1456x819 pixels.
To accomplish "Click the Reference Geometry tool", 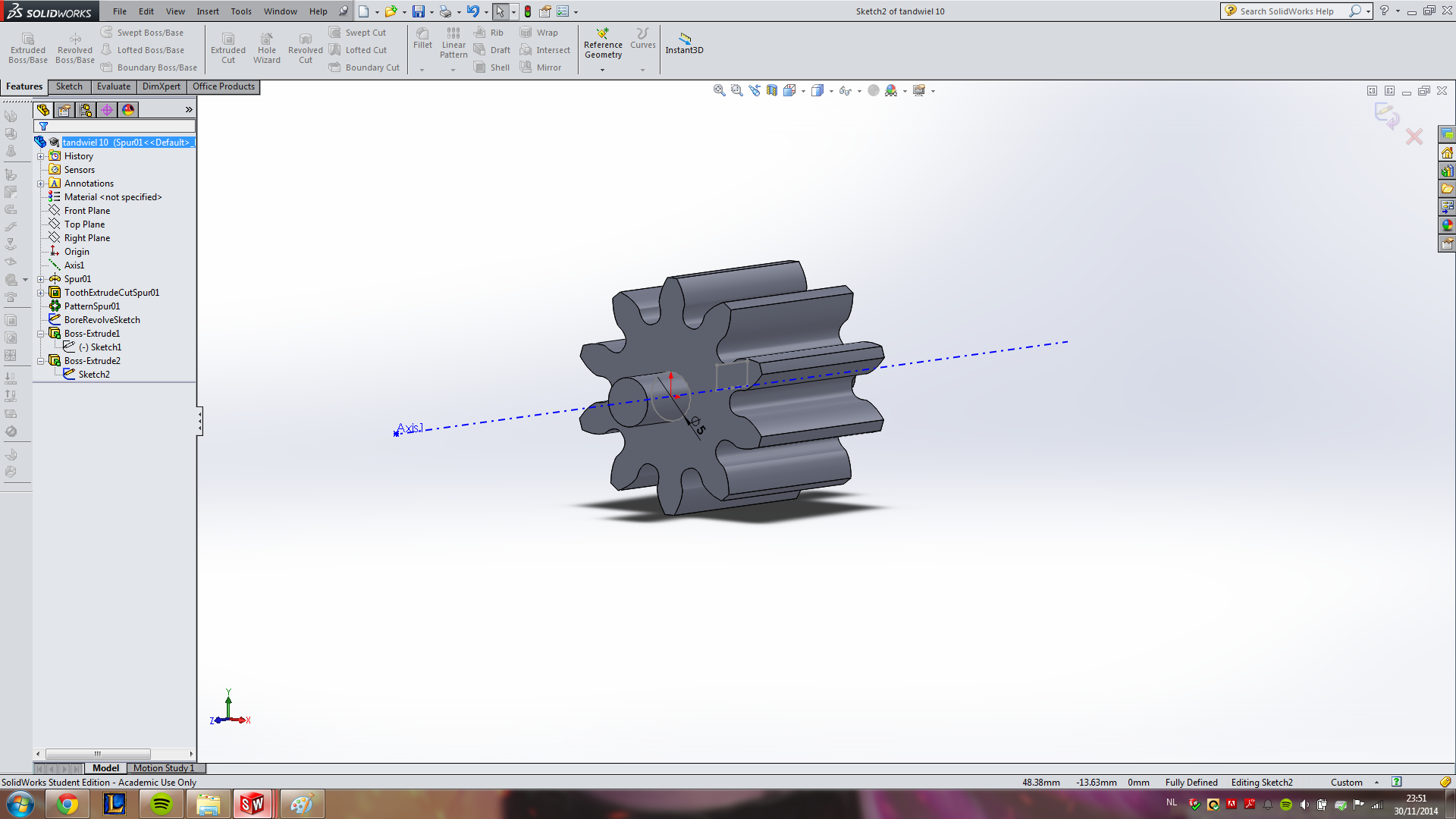I will [603, 44].
